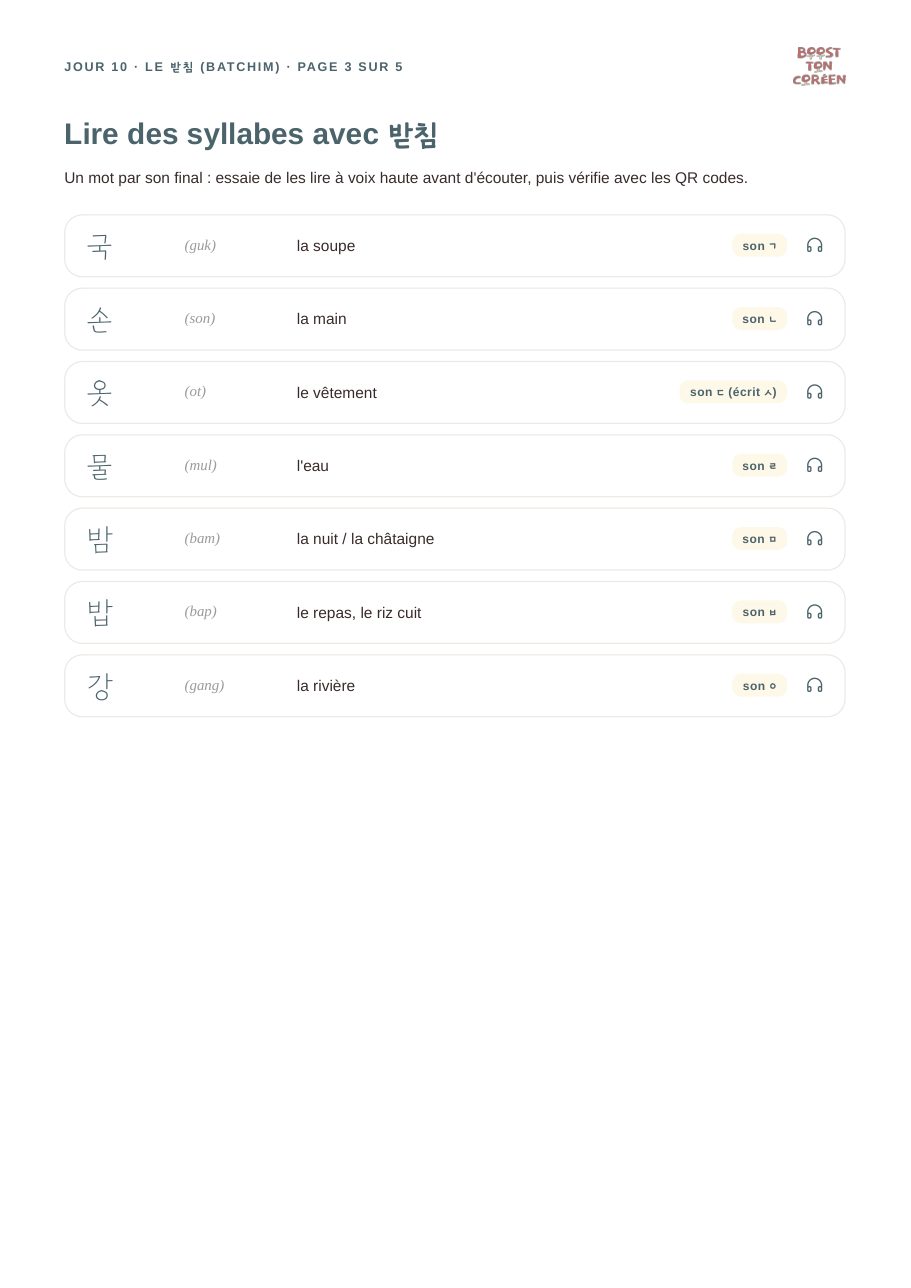911x1288 pixels.
Task: Play audio for 손 la main row
Action: [x=814, y=319]
